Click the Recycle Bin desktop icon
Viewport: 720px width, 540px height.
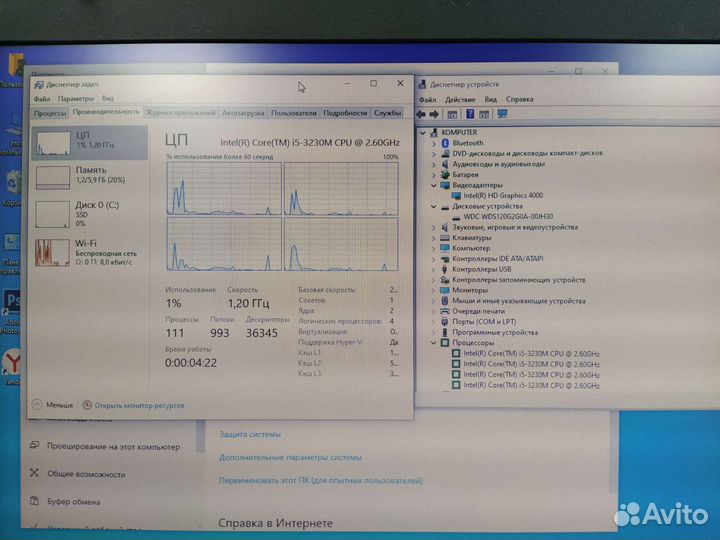(x=13, y=184)
